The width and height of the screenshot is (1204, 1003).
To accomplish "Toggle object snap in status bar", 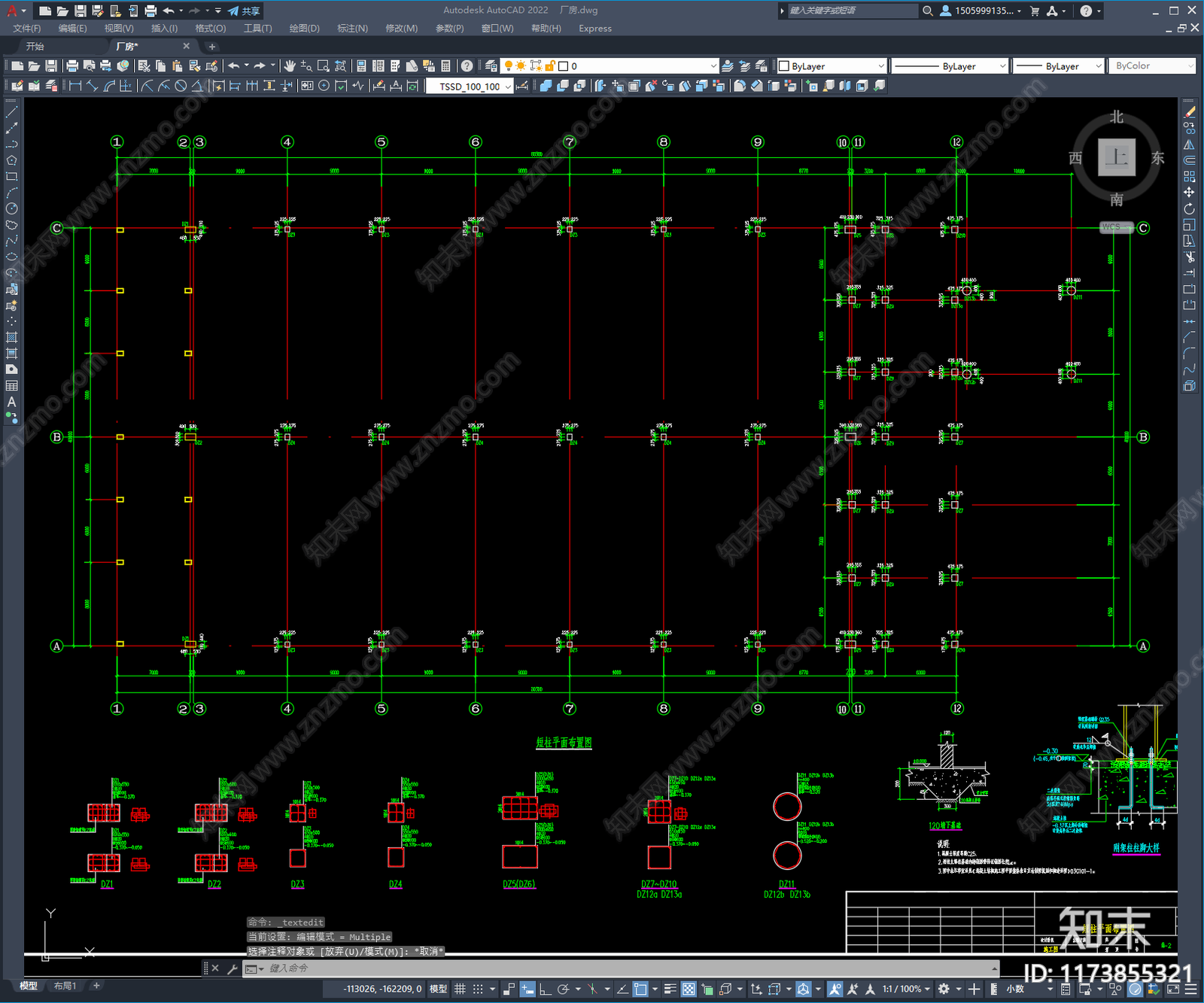I will [640, 989].
